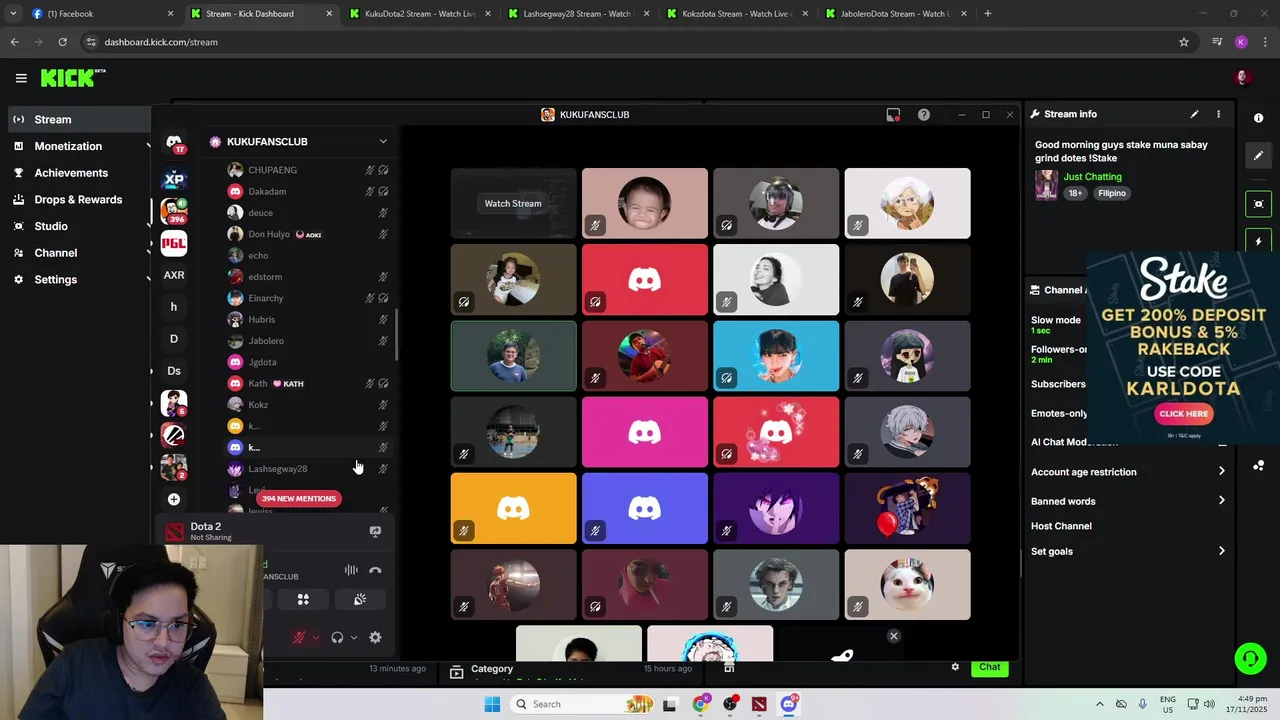The height and width of the screenshot is (720, 1280).
Task: Open Discord noise suppression options
Action: 351,570
